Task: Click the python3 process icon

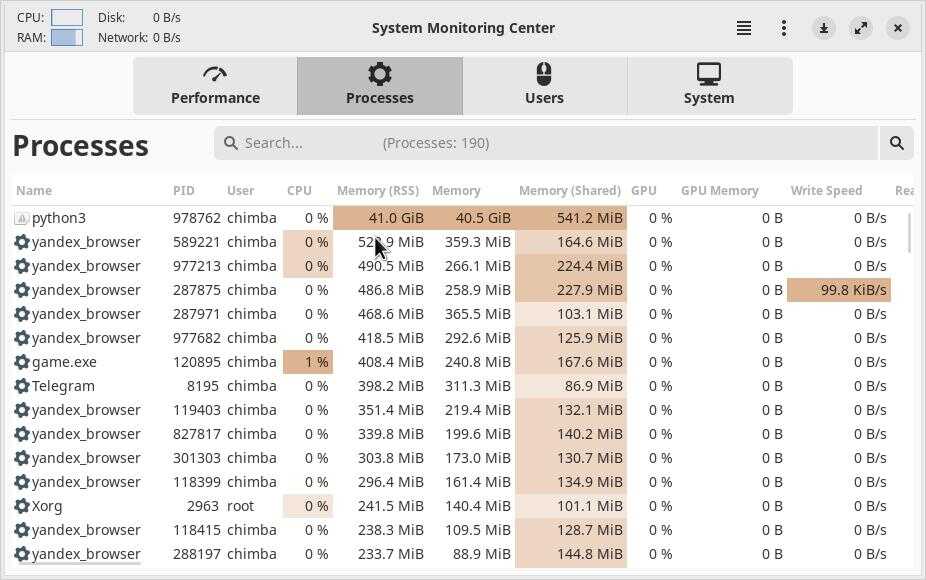Action: [x=22, y=218]
